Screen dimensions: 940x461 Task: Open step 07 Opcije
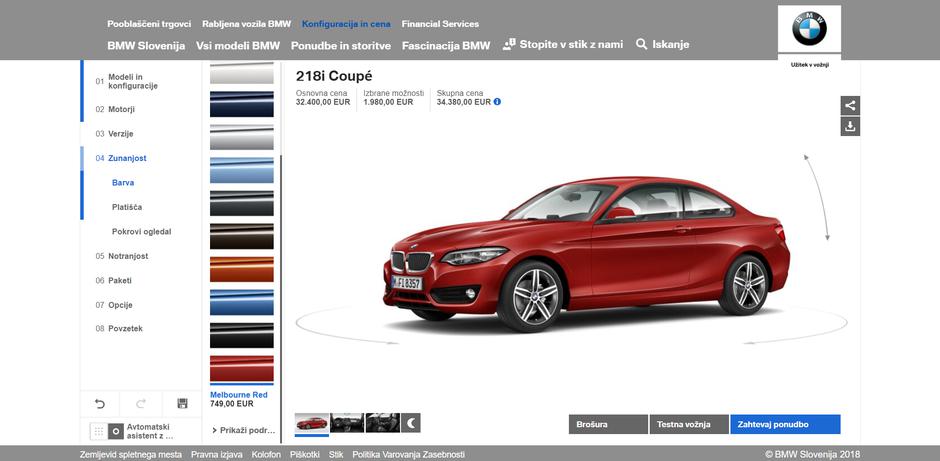point(114,305)
